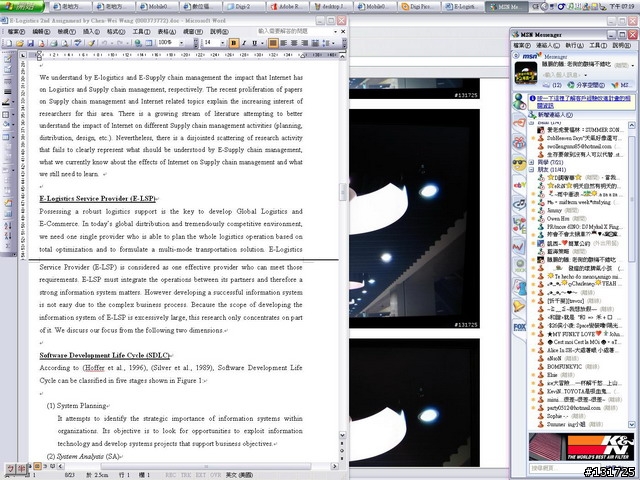Open the font size 14 dropdown
The height and width of the screenshot is (480, 640).
click(222, 43)
